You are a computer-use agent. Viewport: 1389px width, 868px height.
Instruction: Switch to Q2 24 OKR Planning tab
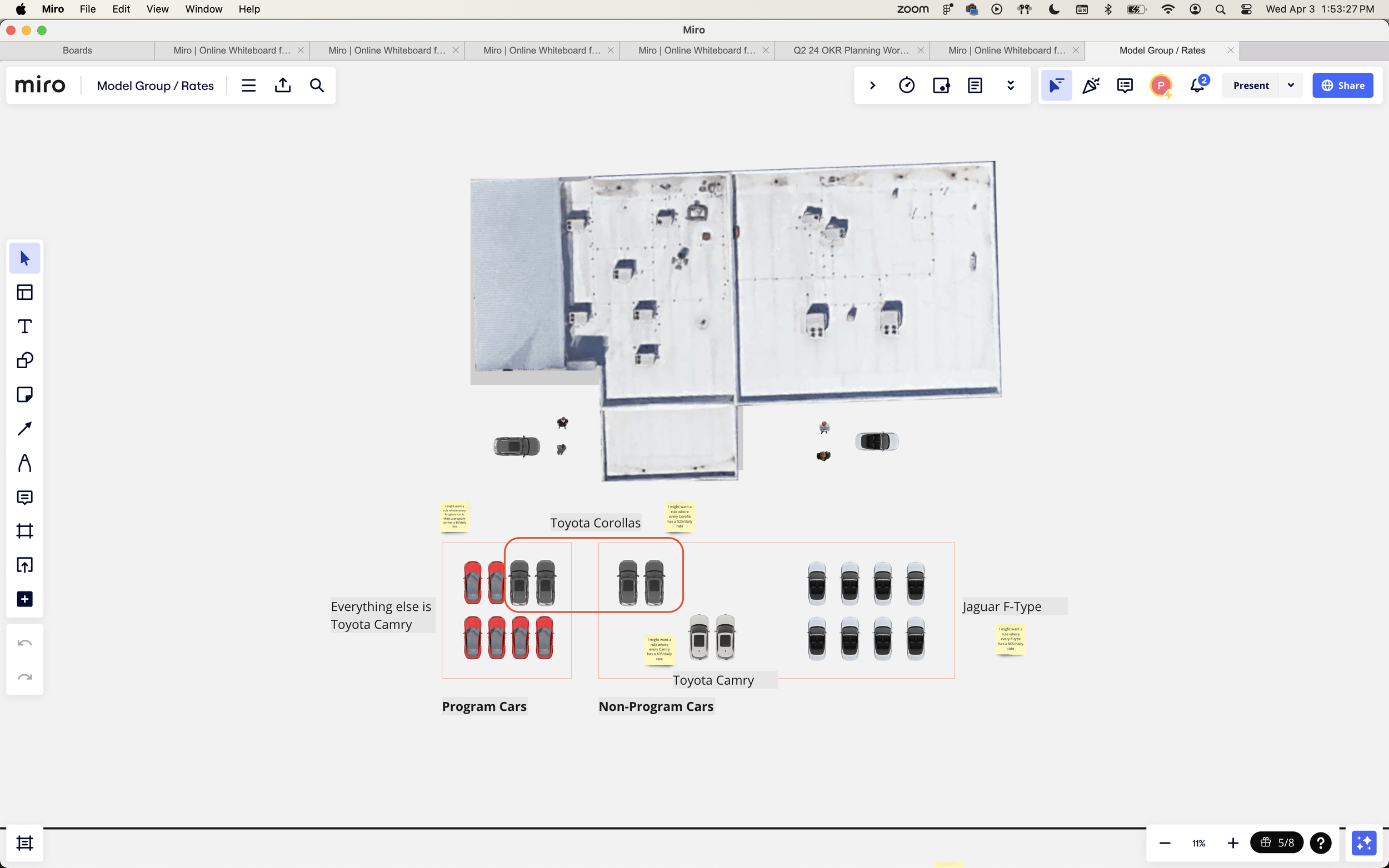pyautogui.click(x=851, y=51)
